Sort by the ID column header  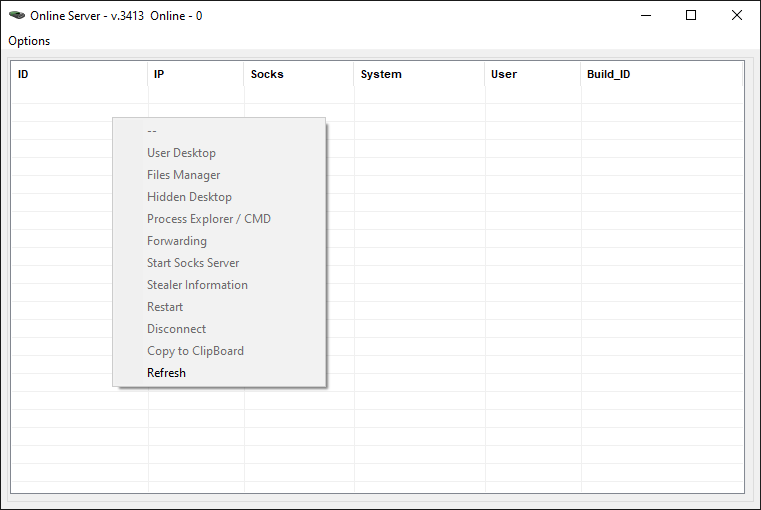click(80, 74)
